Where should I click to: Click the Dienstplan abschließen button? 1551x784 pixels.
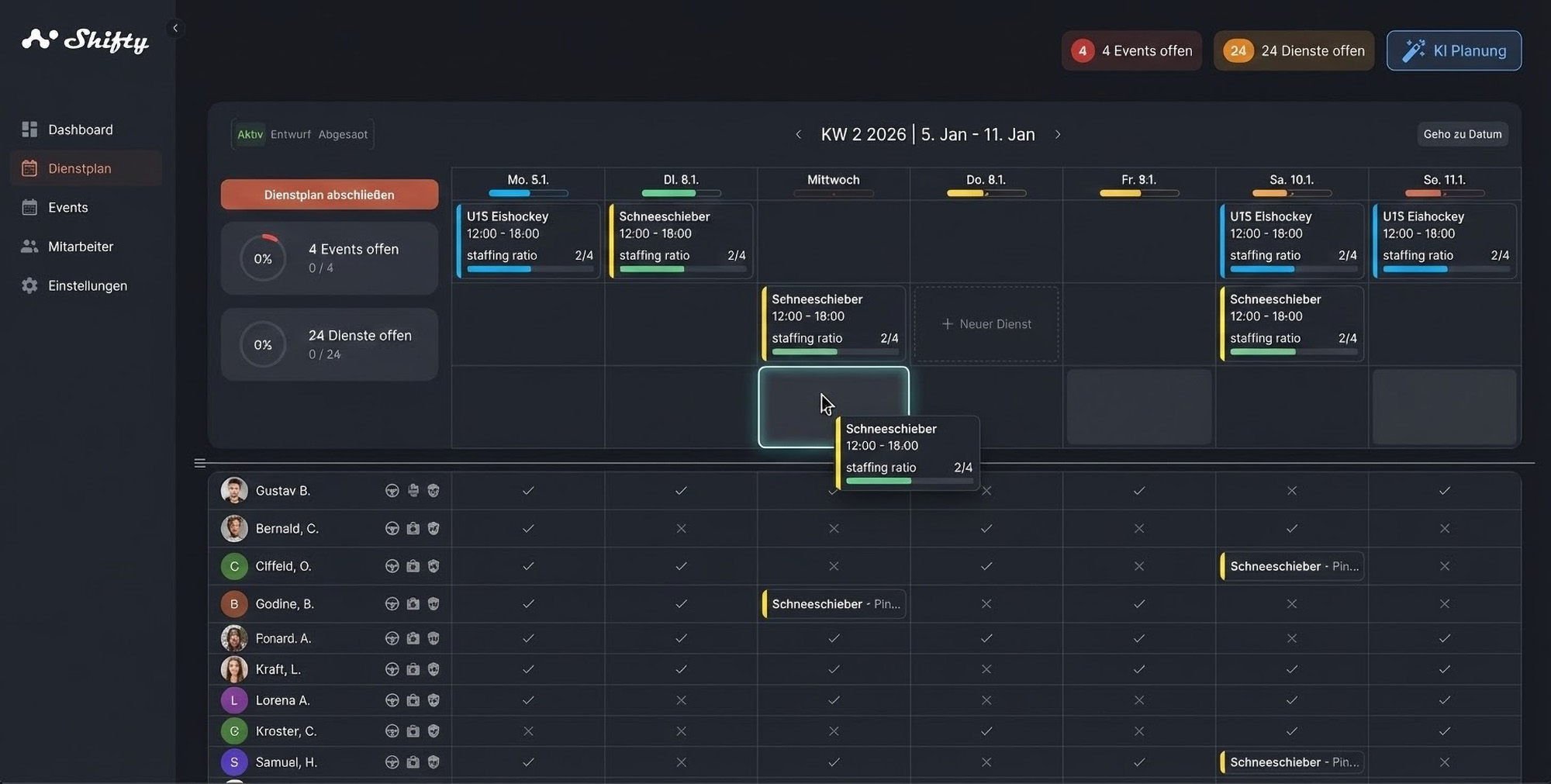(329, 195)
